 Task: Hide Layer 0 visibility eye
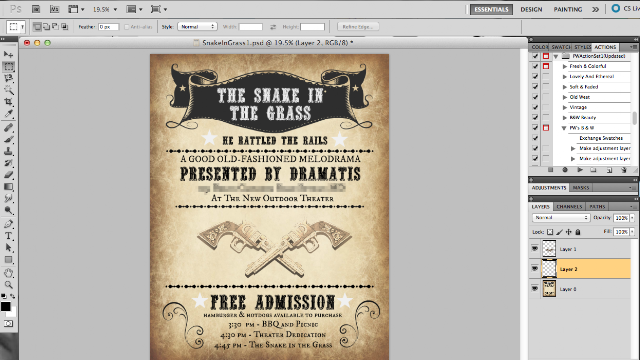click(535, 289)
